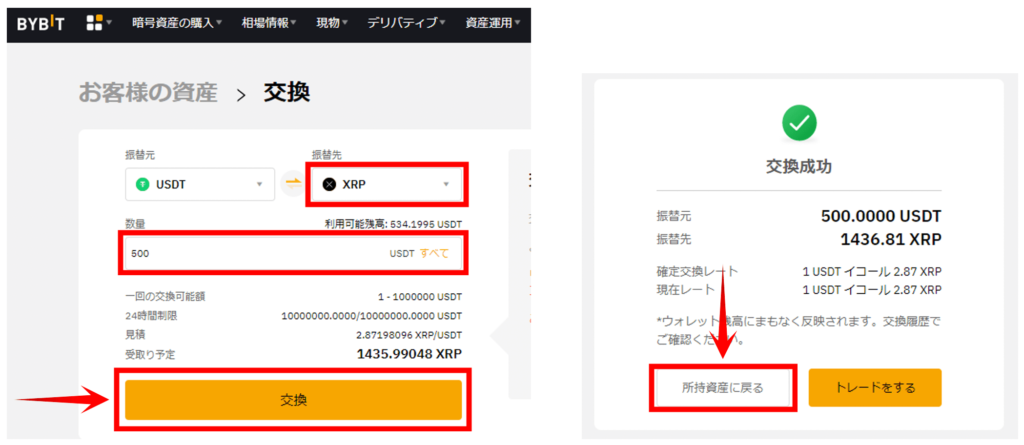
Task: Open the デリバティブ menu
Action: click(406, 24)
